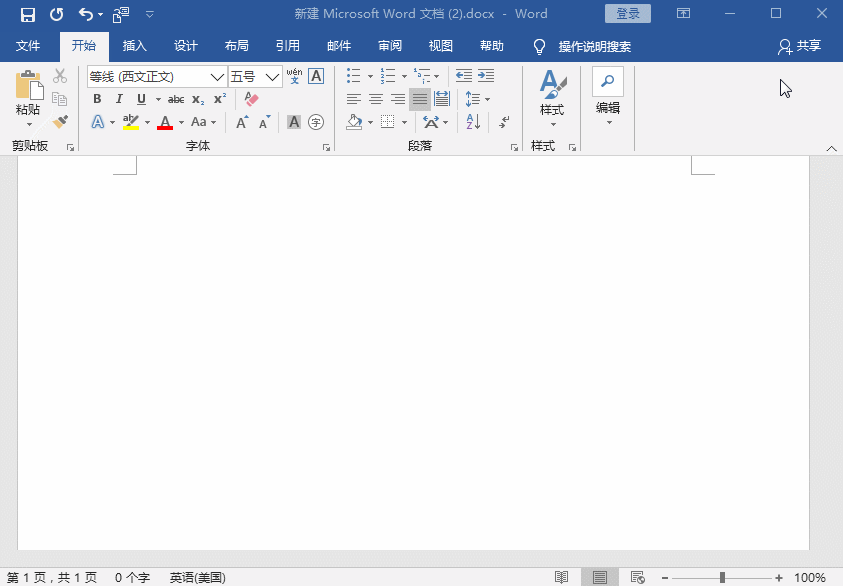Click the Copy icon
Image resolution: width=843 pixels, height=586 pixels.
60,99
